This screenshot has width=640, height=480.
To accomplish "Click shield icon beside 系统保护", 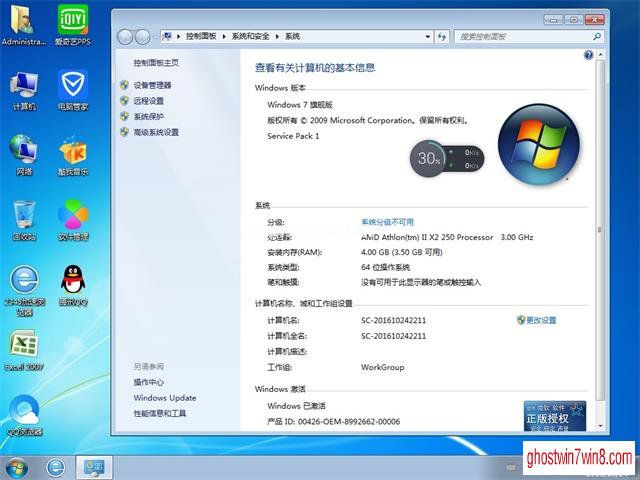I will [124, 116].
